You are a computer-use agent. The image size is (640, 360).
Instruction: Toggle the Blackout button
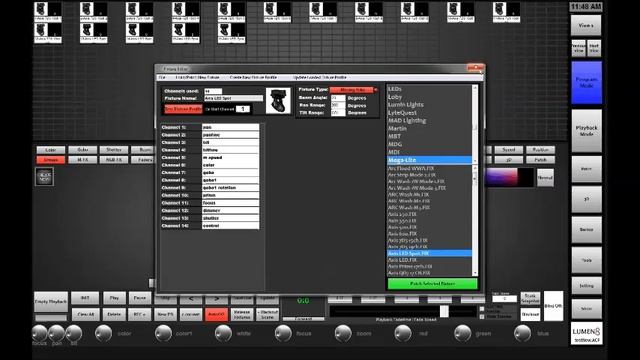[x=530, y=315]
